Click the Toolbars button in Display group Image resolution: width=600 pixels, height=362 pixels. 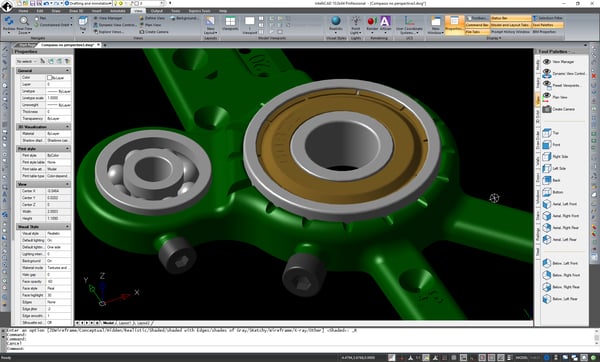477,18
